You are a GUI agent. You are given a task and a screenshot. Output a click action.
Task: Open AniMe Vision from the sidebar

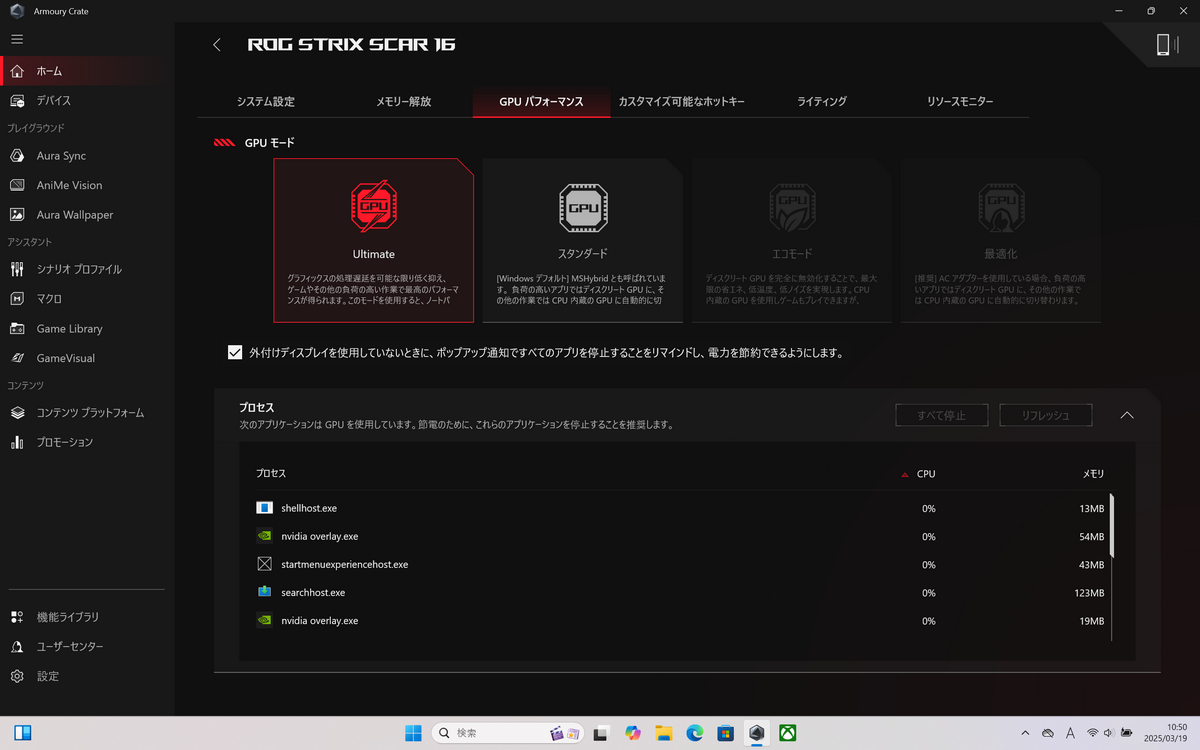coord(68,185)
